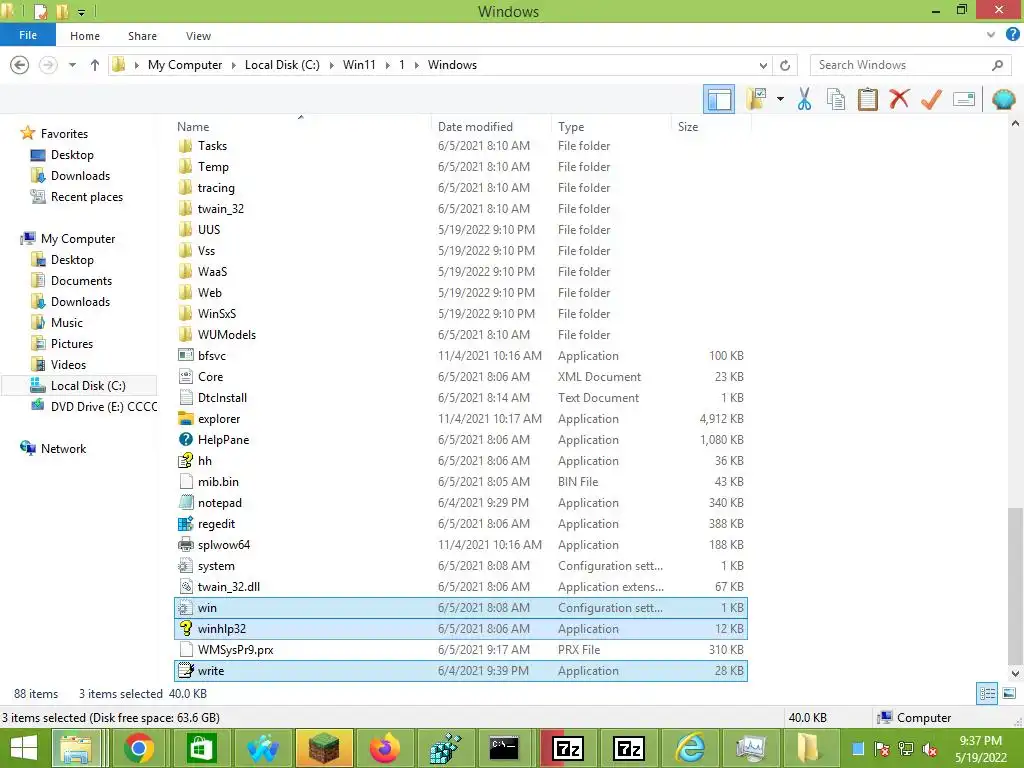1024x768 pixels.
Task: Click the orange checkmark Properties icon
Action: click(931, 99)
